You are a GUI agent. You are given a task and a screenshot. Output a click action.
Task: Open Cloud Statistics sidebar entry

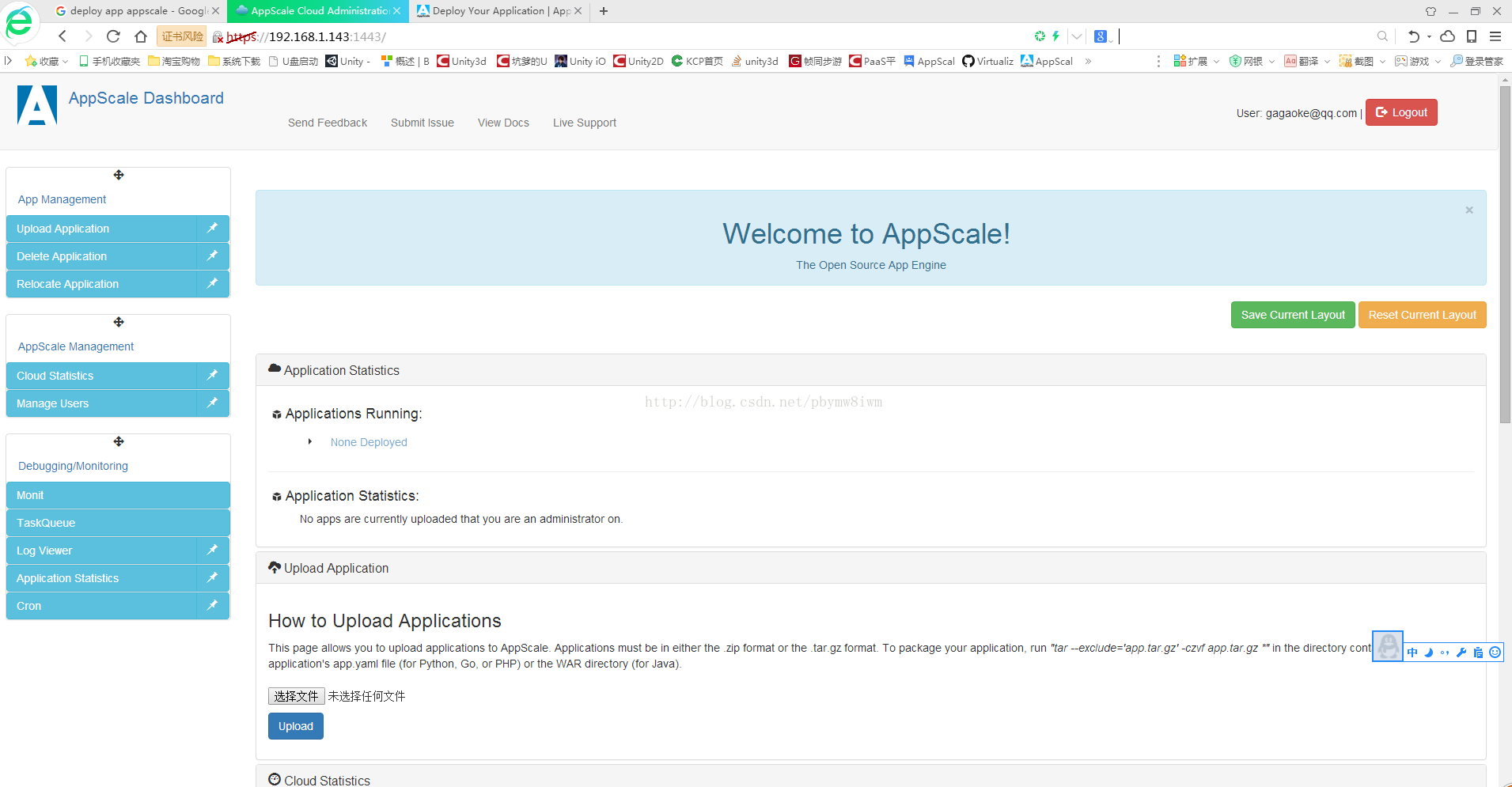click(101, 376)
